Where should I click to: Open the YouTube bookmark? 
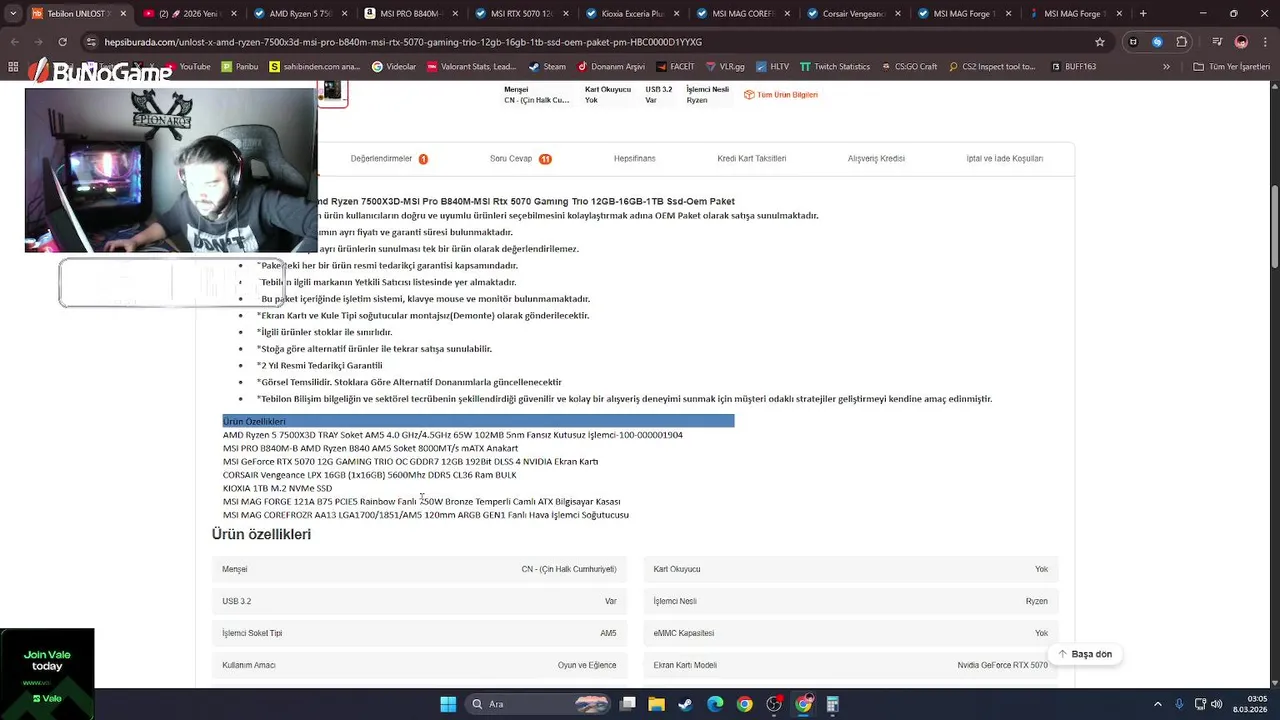point(188,67)
